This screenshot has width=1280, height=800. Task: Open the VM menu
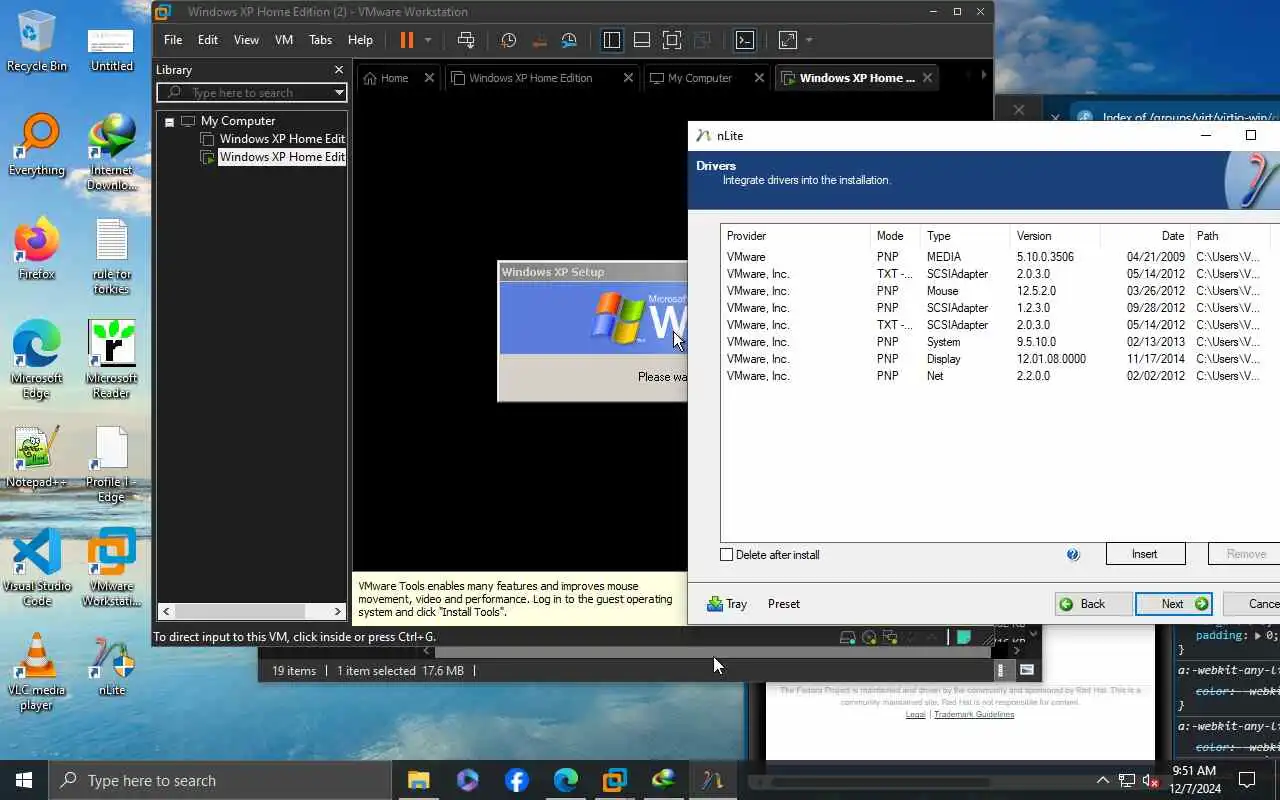click(284, 40)
